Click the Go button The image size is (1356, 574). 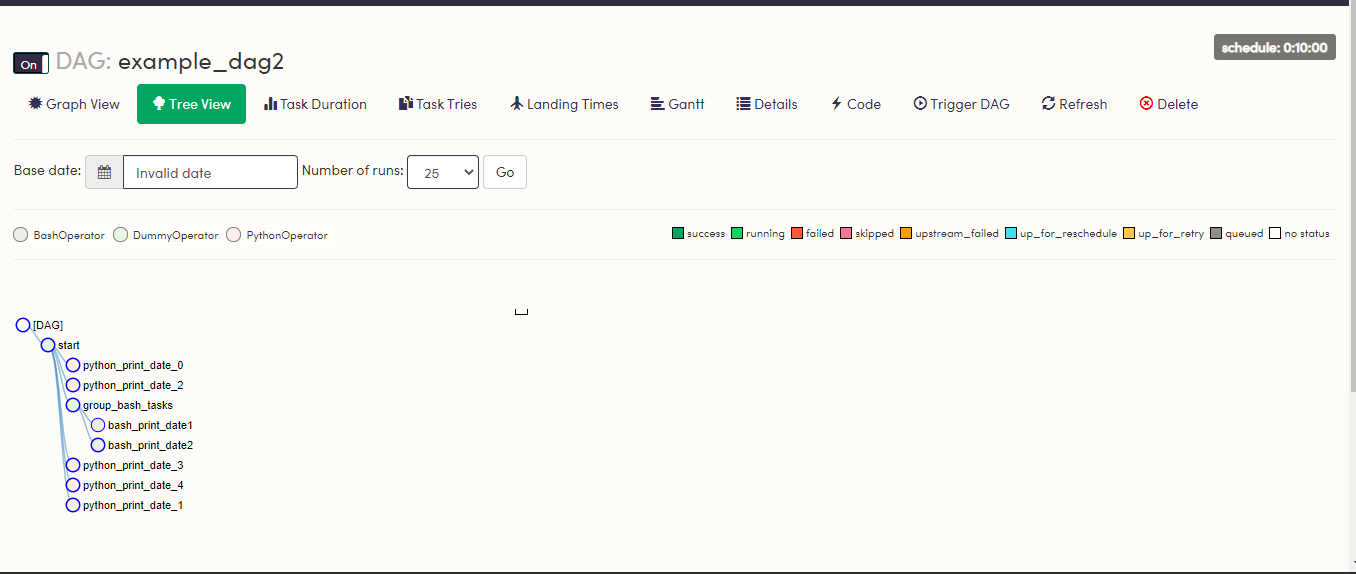pos(505,172)
